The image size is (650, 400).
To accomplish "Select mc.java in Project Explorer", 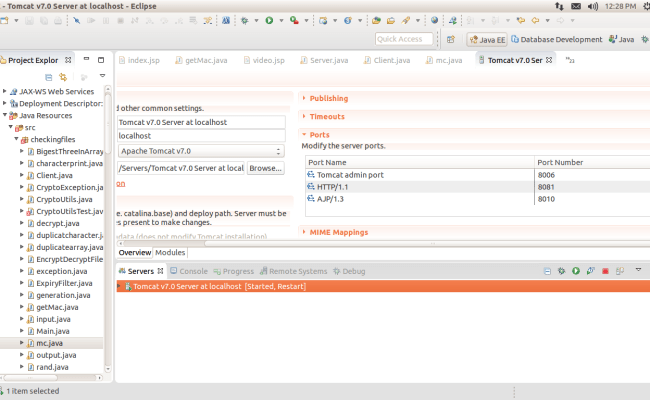I will 49,343.
